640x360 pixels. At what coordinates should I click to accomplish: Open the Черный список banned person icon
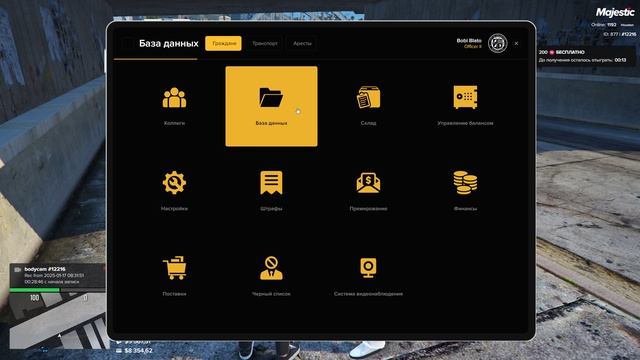(x=271, y=268)
